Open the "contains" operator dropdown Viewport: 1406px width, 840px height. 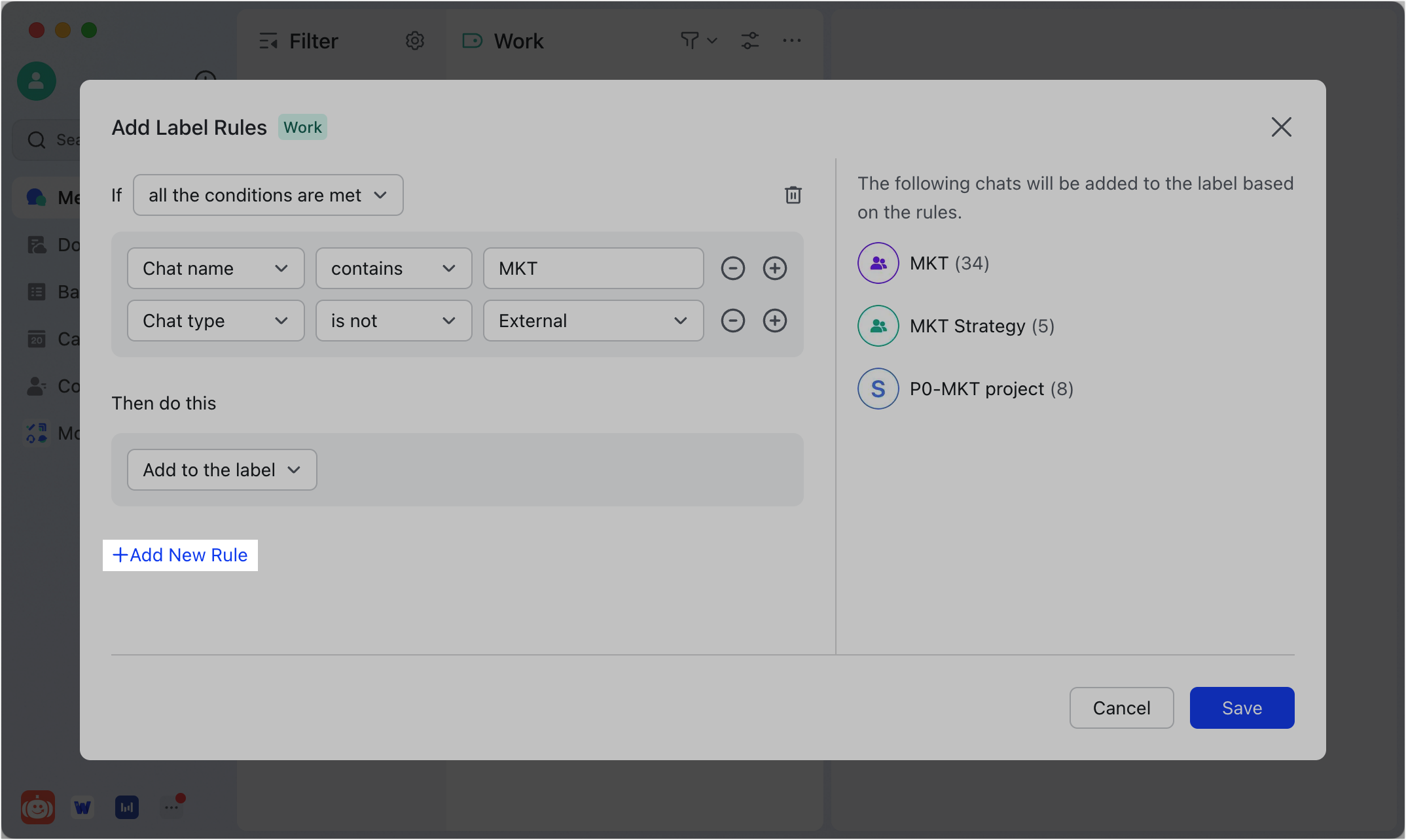tap(393, 268)
